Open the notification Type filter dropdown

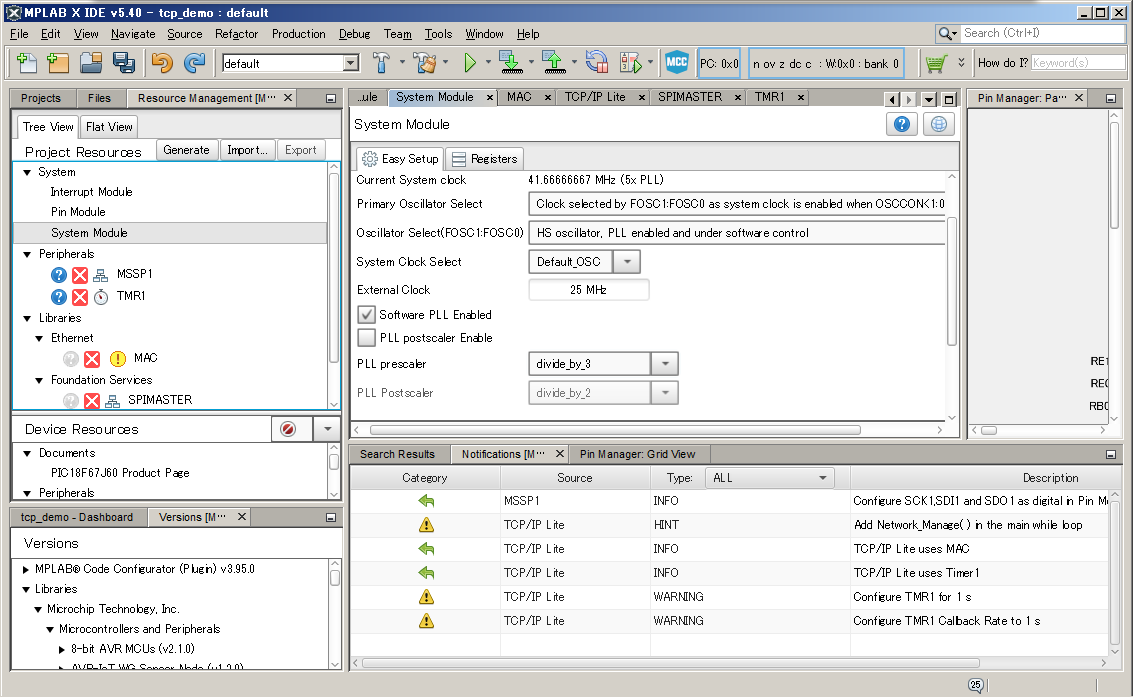pos(769,478)
